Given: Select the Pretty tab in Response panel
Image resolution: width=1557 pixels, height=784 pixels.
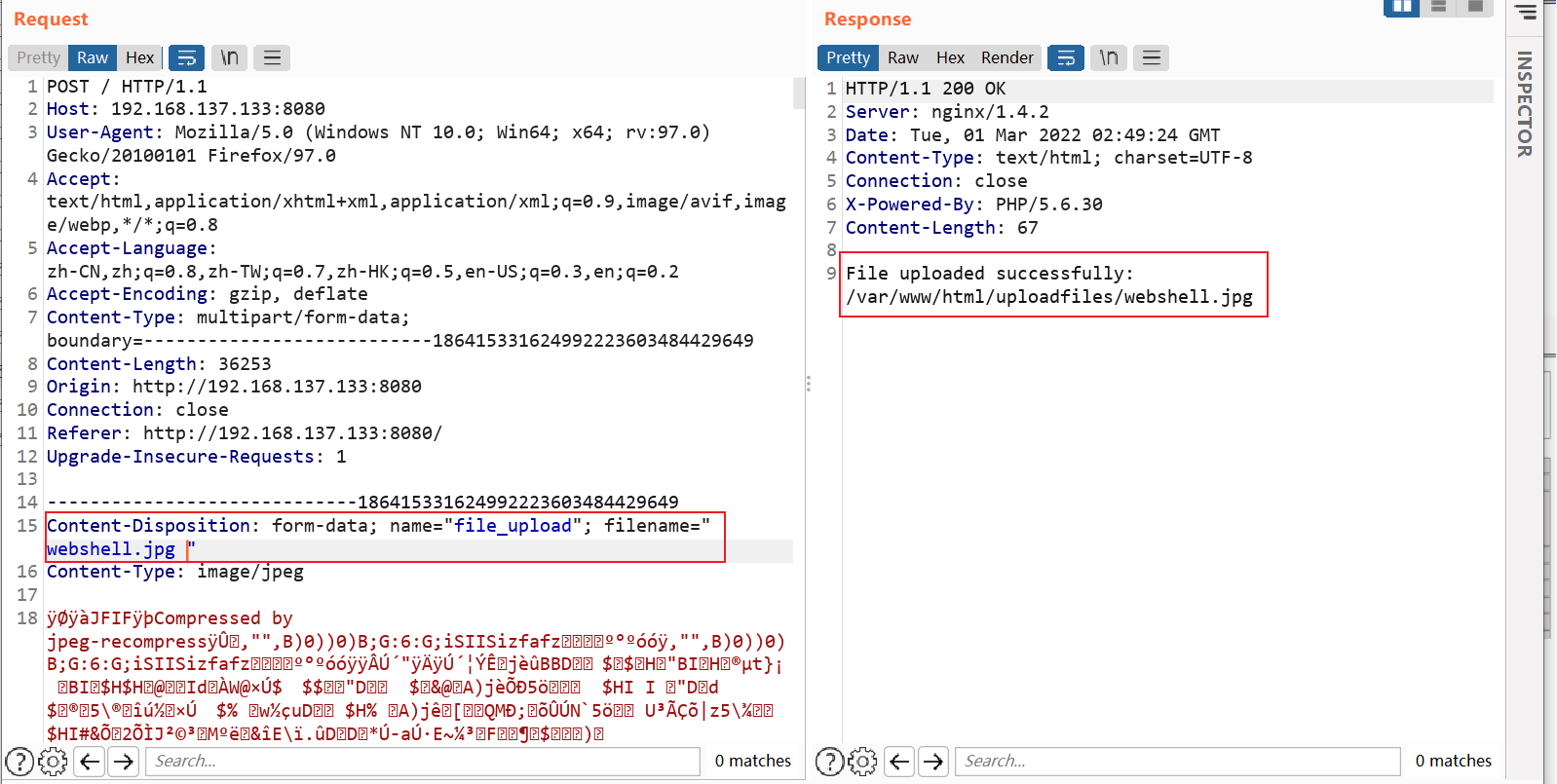Looking at the screenshot, I should tap(848, 57).
